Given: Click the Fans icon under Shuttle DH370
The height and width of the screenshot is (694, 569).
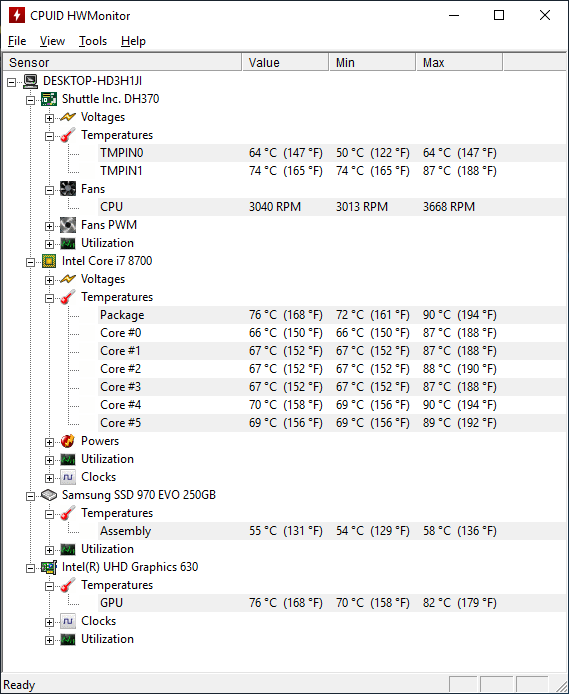Looking at the screenshot, I should coord(68,189).
